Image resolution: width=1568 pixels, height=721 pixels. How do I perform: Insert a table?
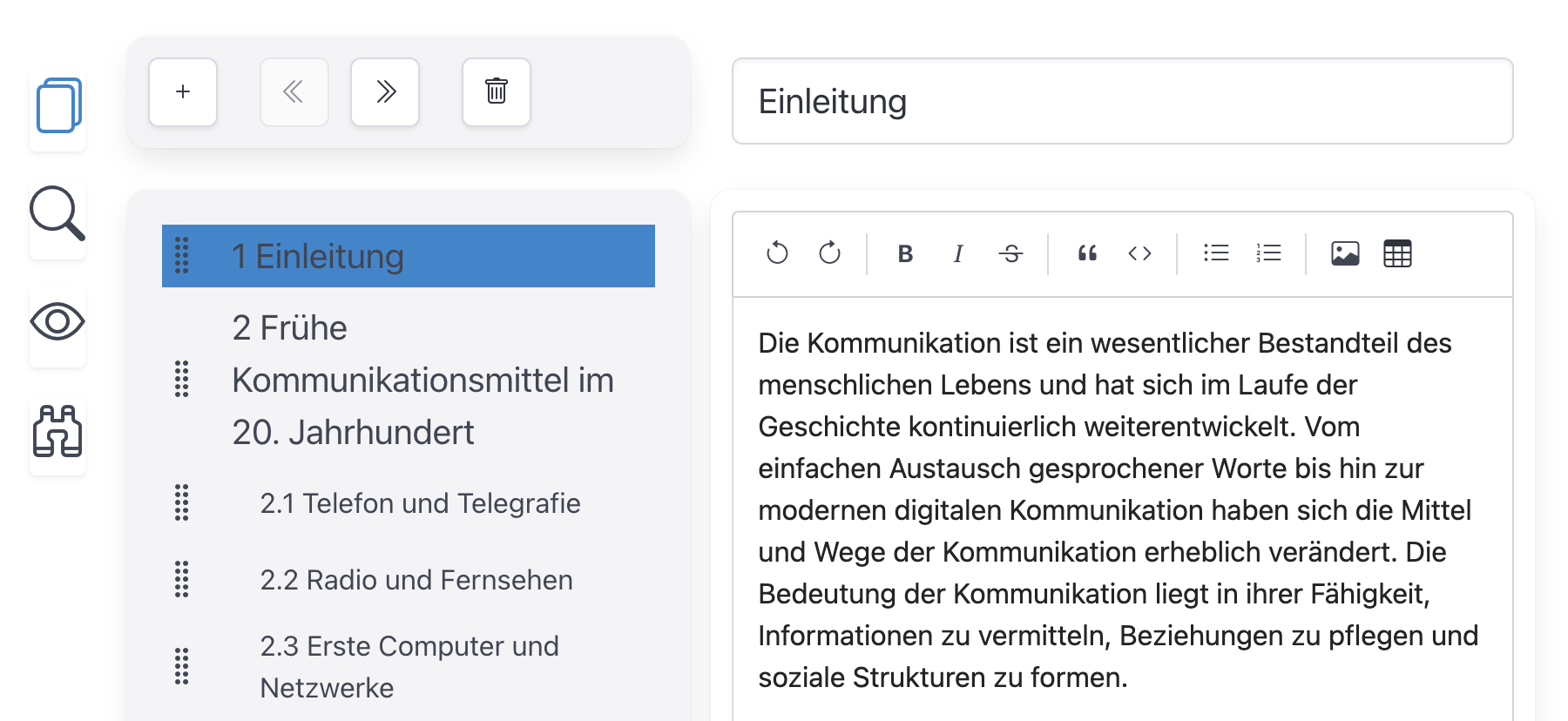tap(1397, 253)
